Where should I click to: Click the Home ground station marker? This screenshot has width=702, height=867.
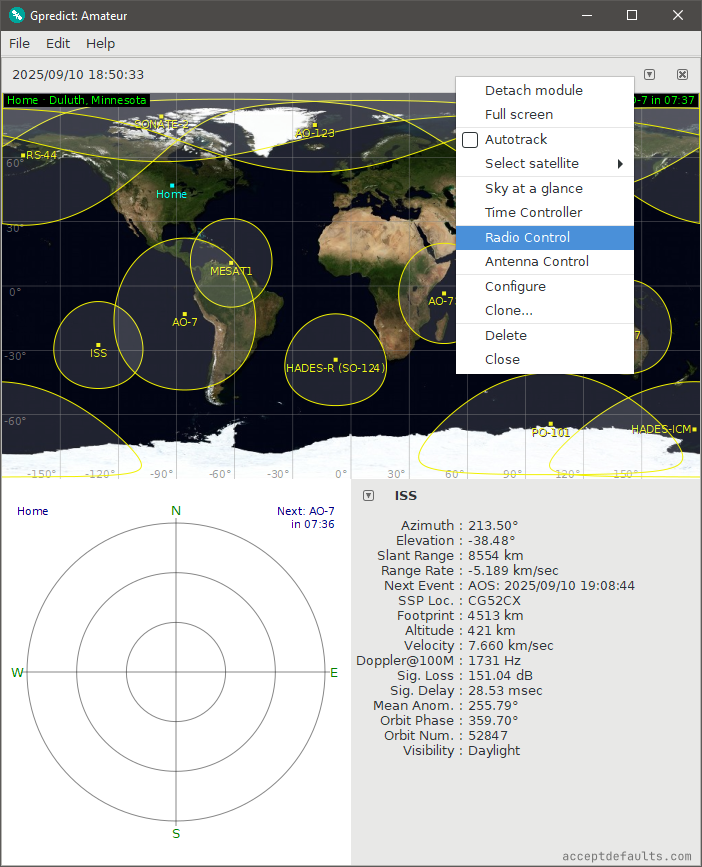point(172,185)
